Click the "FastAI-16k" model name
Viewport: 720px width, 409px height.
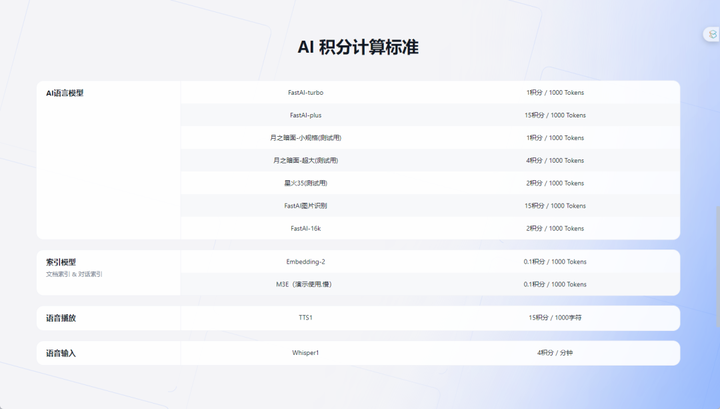point(305,228)
